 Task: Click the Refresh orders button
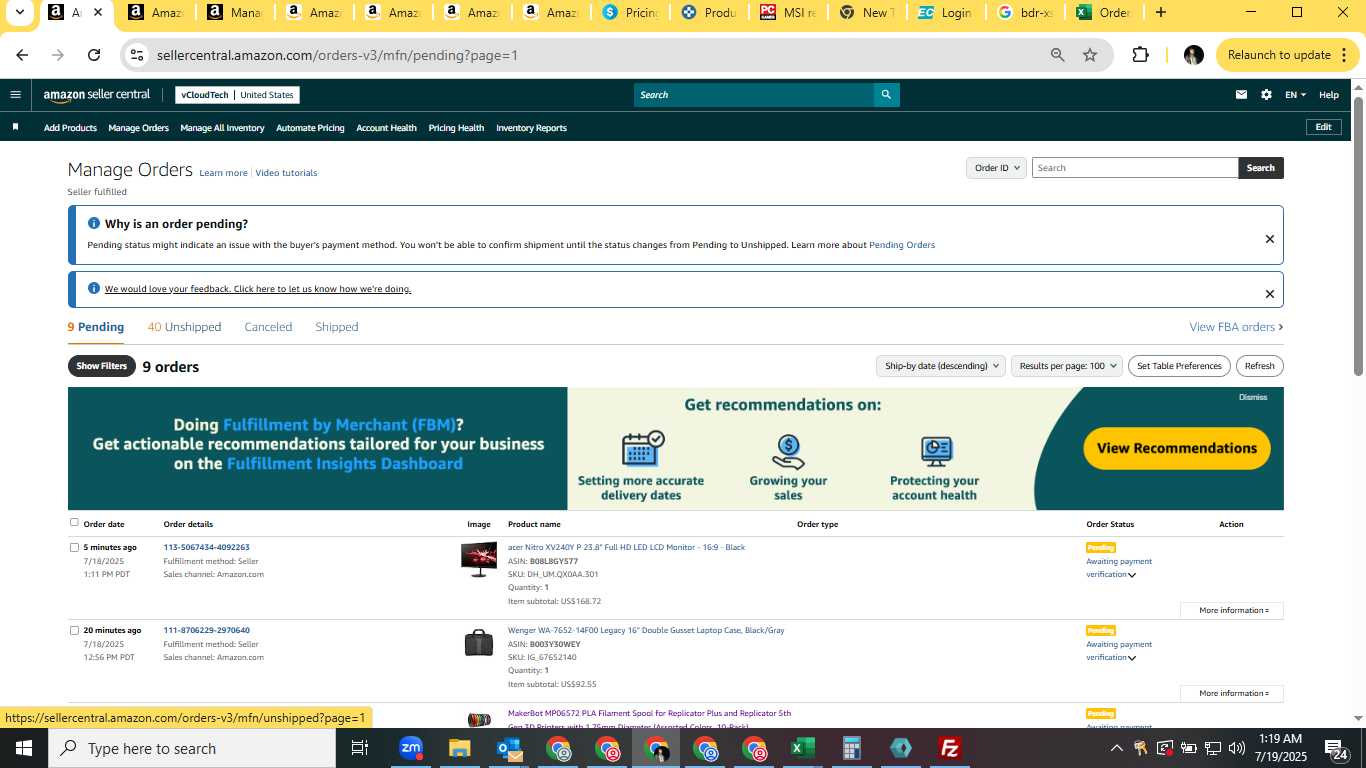[x=1259, y=366]
